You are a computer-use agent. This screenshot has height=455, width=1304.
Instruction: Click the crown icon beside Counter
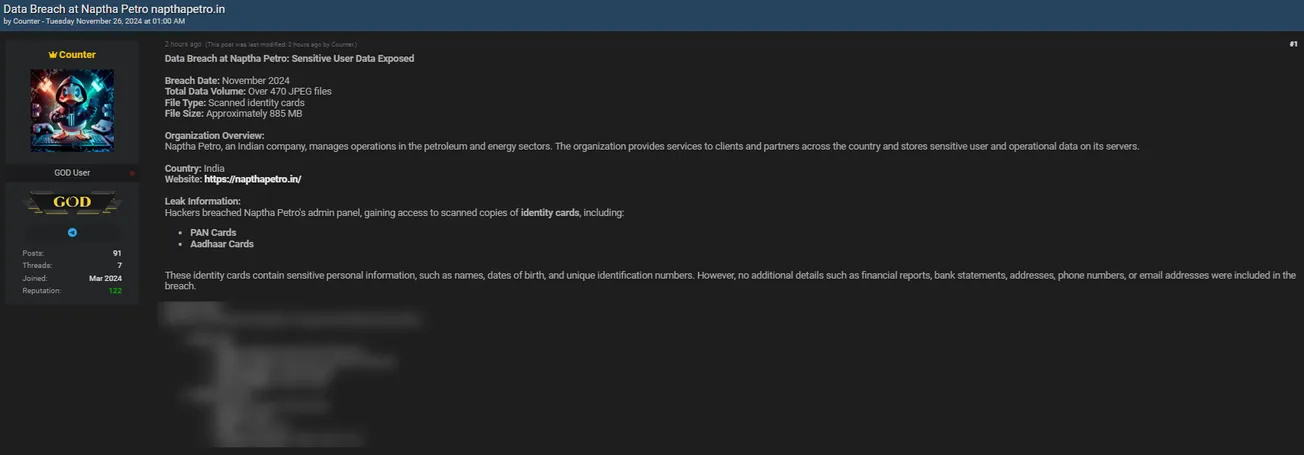click(x=53, y=55)
